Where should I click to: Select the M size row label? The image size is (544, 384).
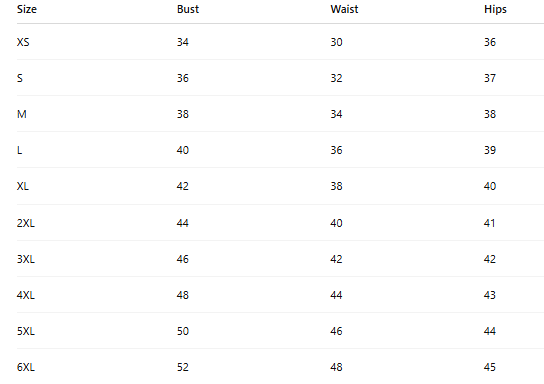[22, 114]
